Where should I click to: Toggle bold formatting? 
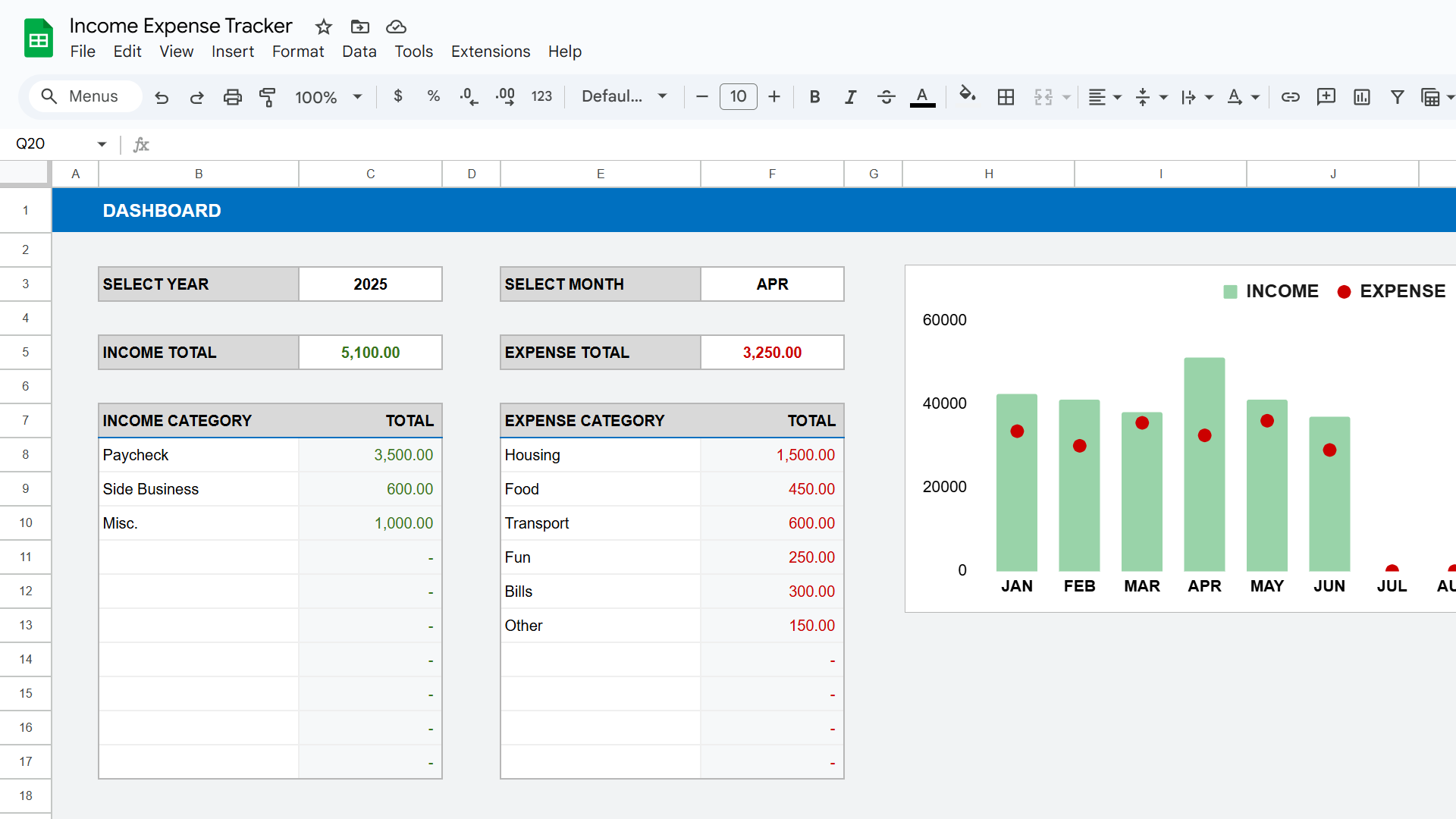(814, 97)
